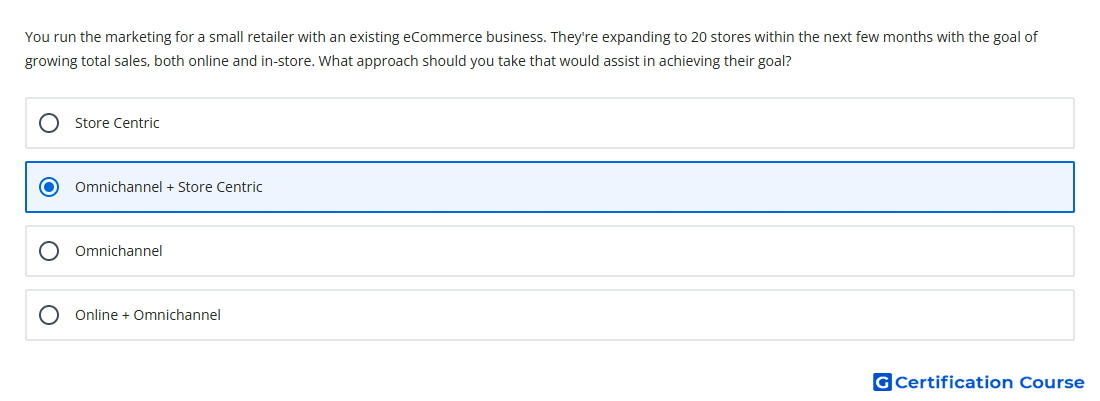Click empty space inside Store Centric answer box

[x=617, y=123]
